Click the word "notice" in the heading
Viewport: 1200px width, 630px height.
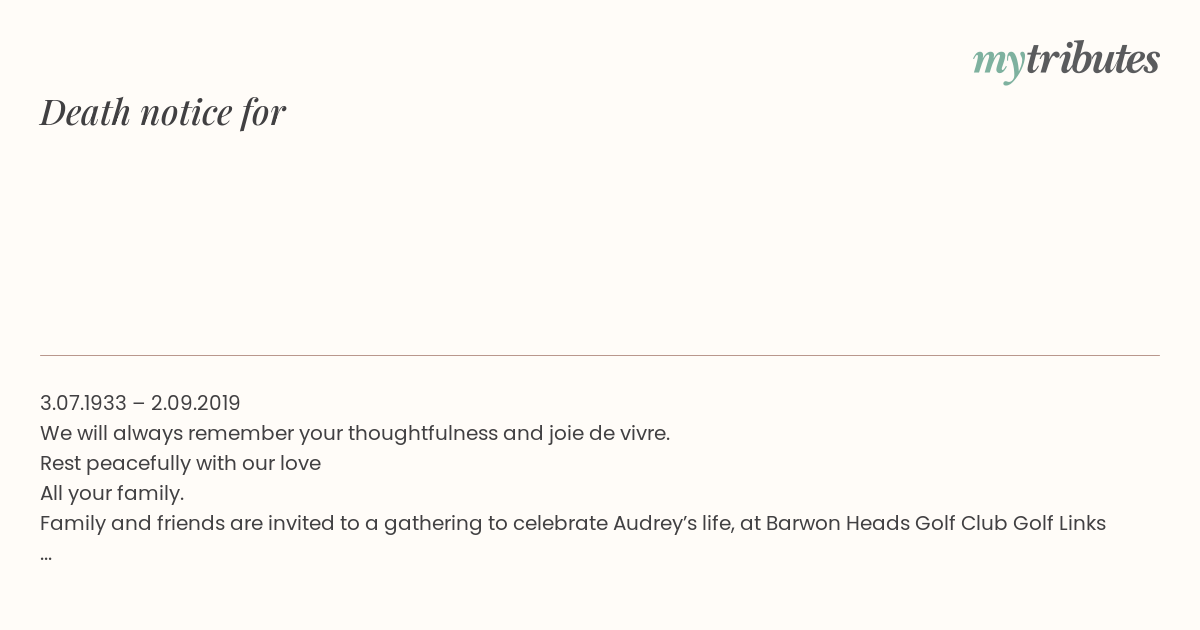click(x=186, y=112)
